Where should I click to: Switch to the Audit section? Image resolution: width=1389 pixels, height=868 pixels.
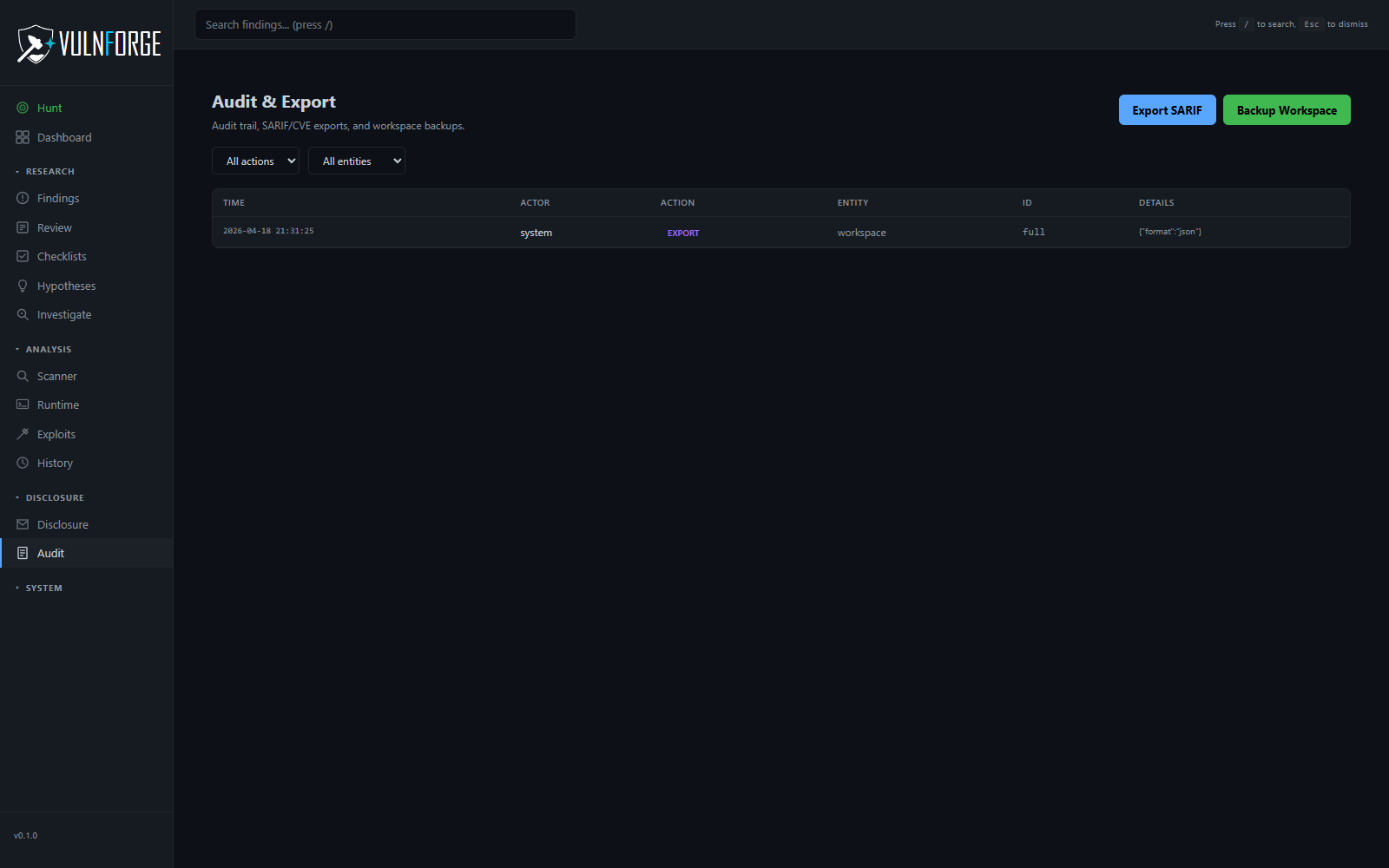click(49, 553)
